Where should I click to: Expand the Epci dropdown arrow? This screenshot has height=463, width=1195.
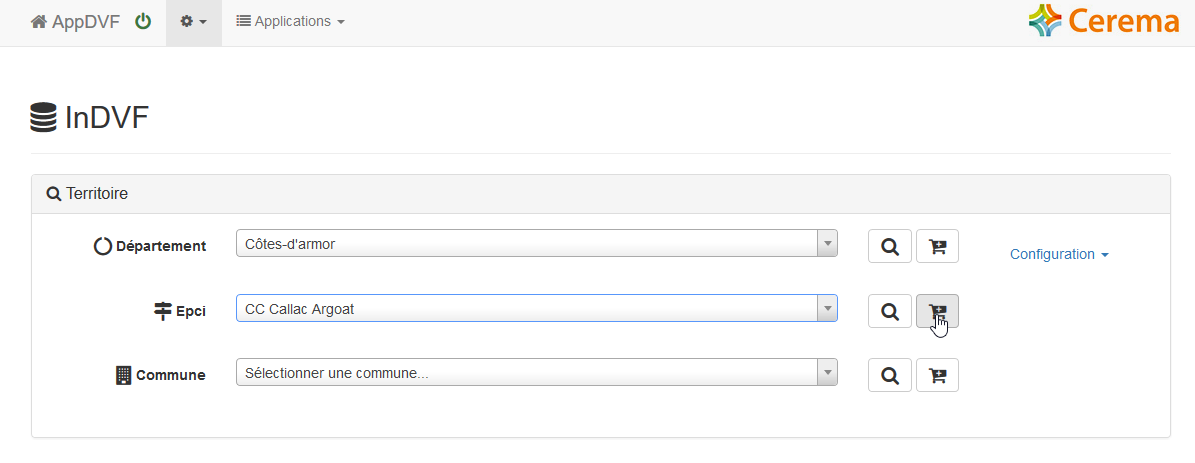coord(827,308)
